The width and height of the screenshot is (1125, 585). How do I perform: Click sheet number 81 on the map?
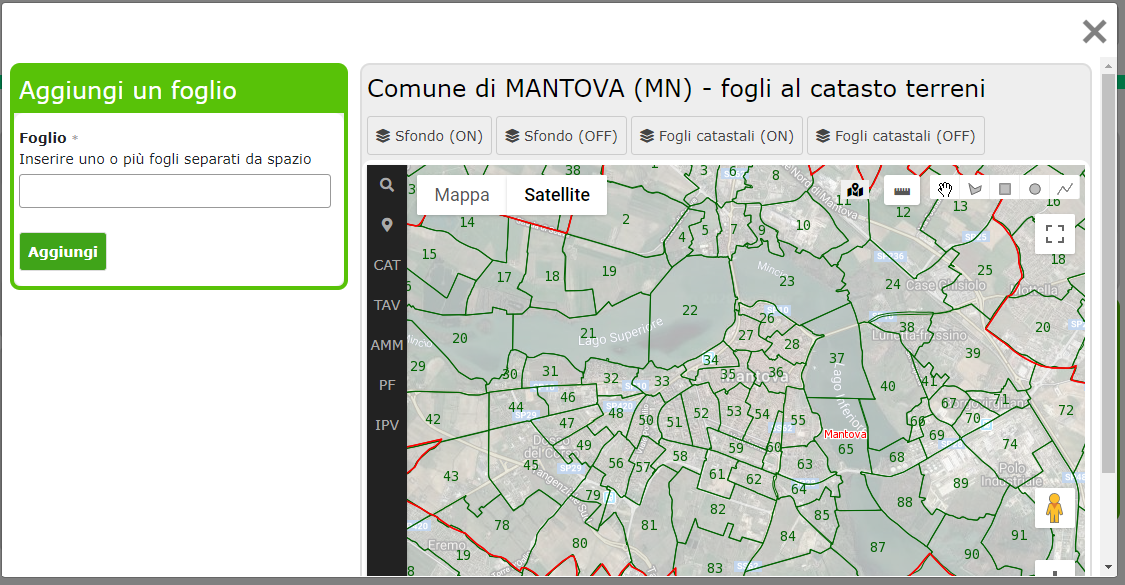[x=649, y=525]
